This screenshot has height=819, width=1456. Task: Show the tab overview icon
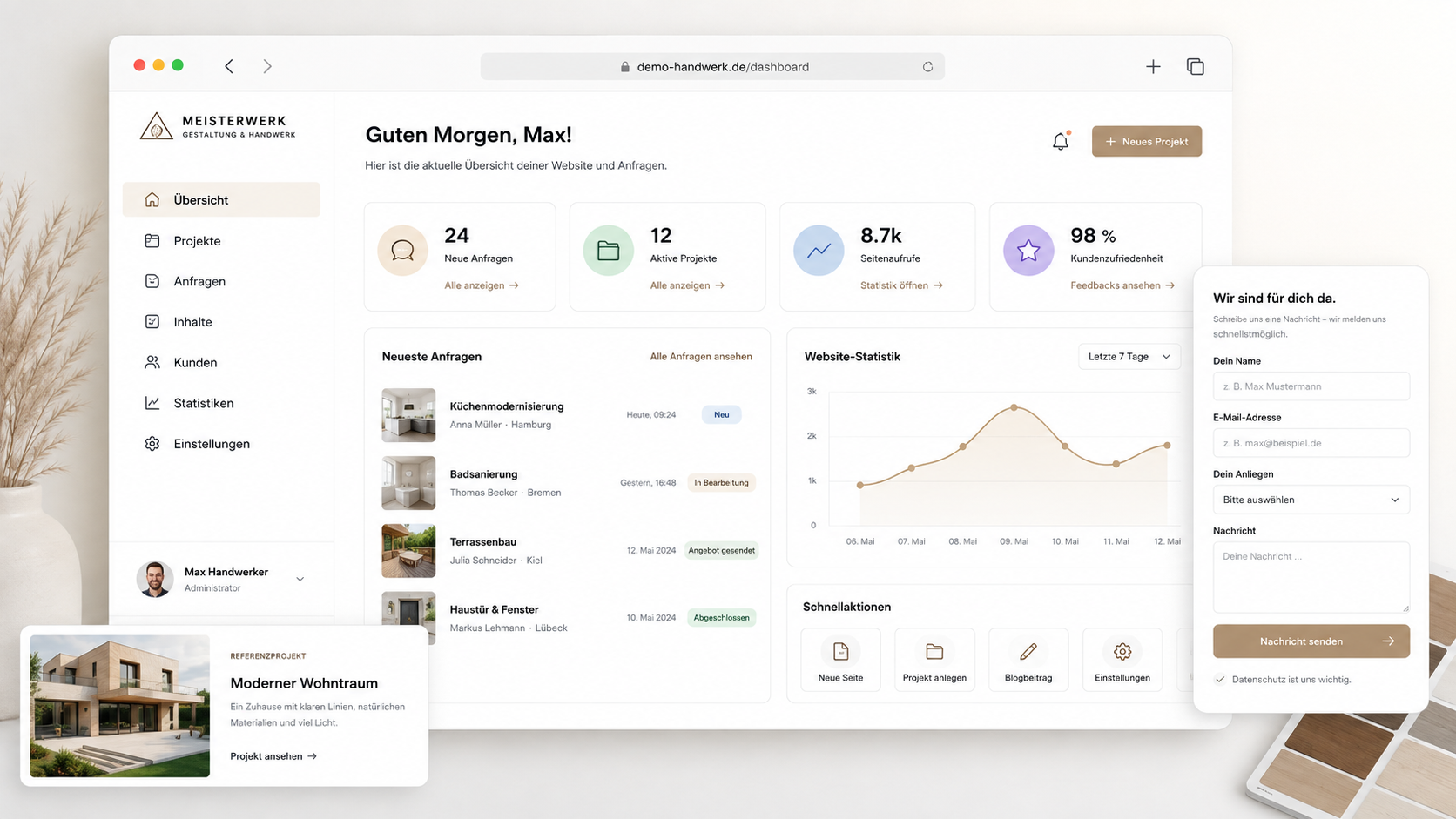1195,66
